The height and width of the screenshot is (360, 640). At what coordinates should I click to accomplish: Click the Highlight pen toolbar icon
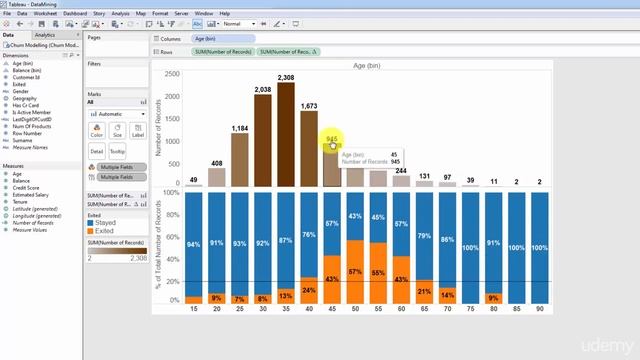(277, 24)
